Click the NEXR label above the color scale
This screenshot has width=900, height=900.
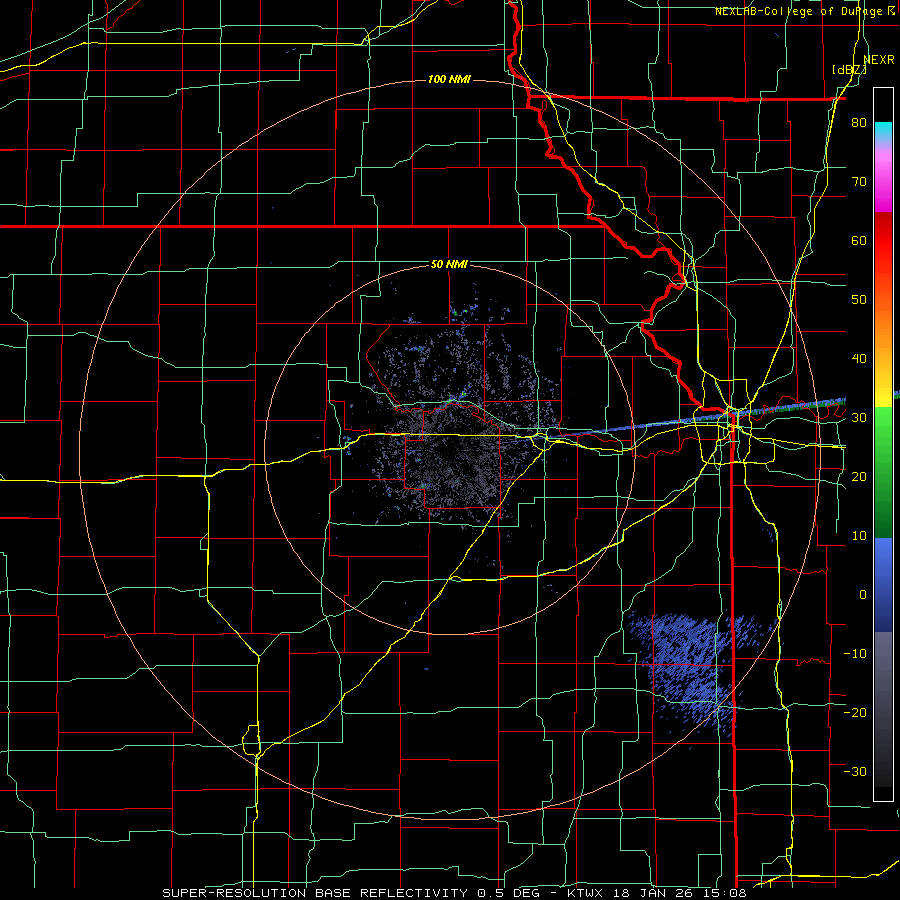pos(879,60)
